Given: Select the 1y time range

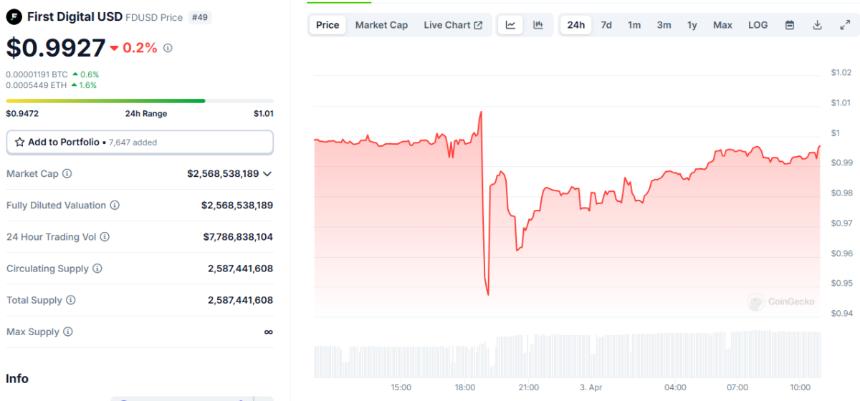Looking at the screenshot, I should 692,25.
